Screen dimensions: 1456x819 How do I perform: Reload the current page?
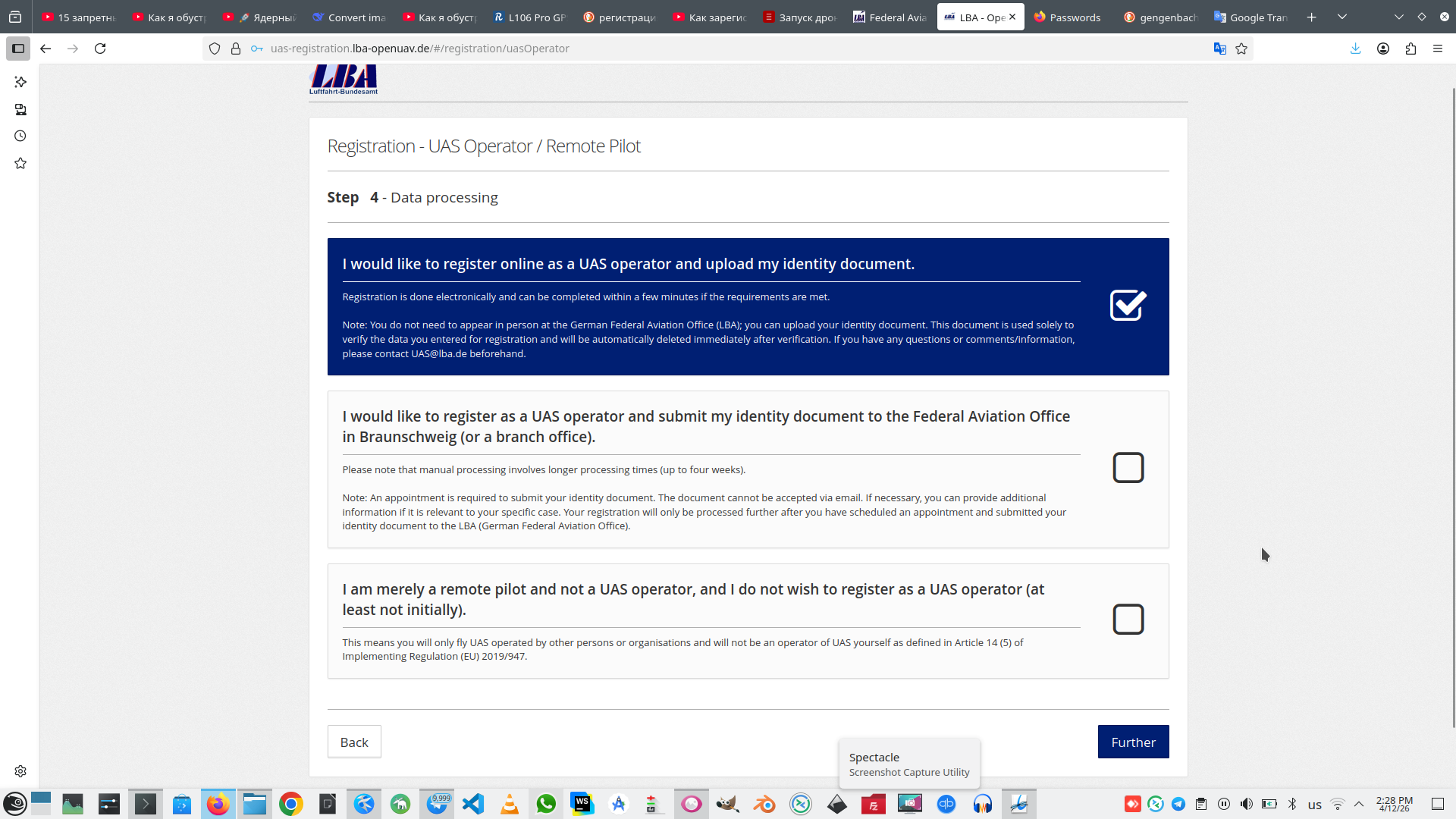coord(100,49)
